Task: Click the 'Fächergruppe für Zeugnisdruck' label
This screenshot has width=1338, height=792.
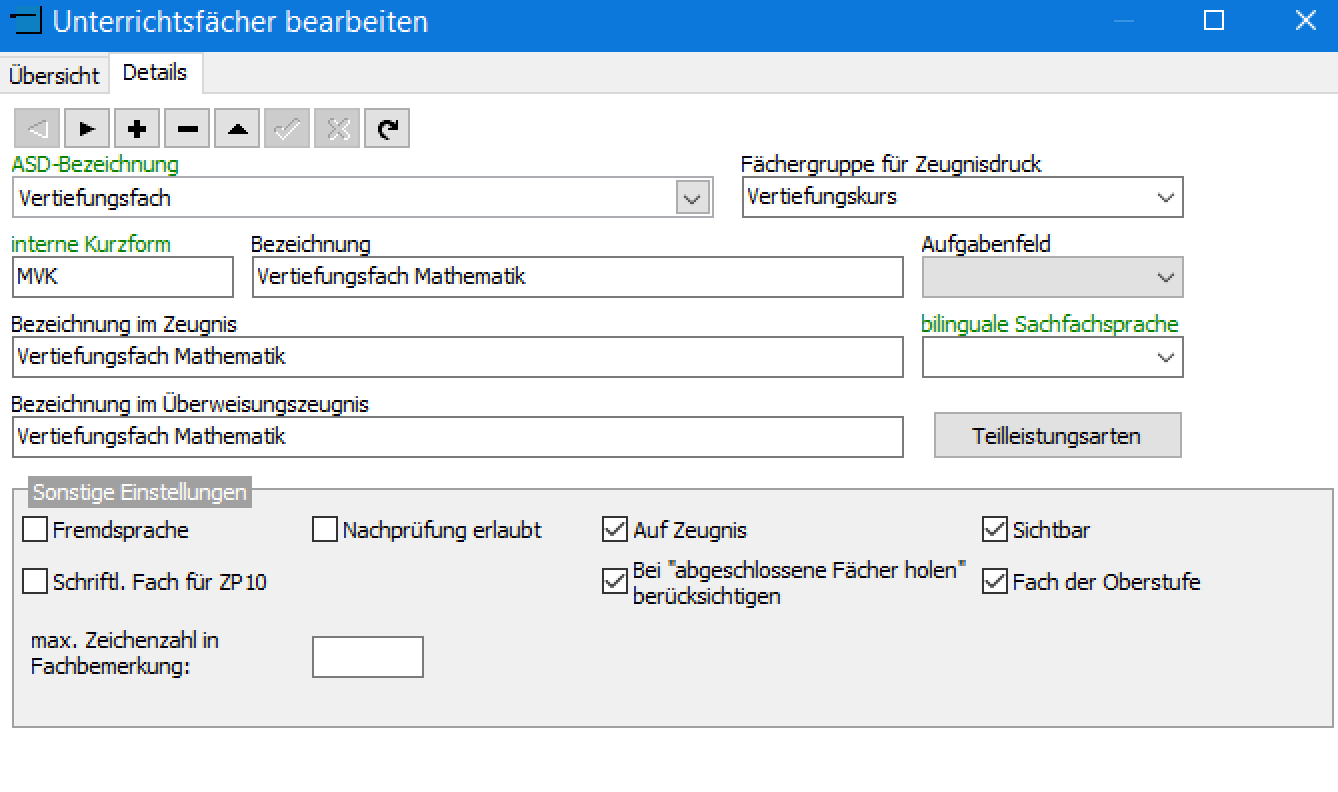Action: (891, 164)
